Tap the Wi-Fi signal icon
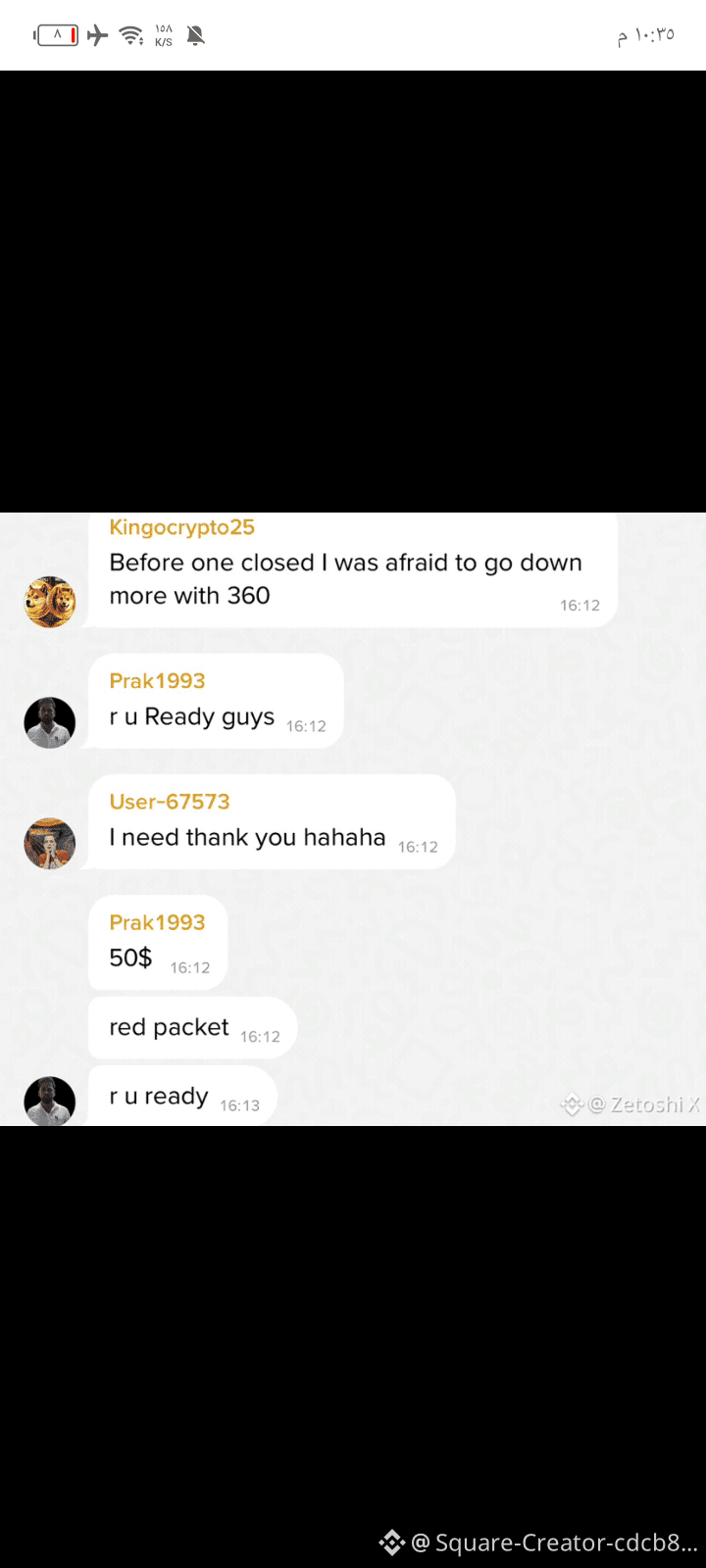This screenshot has width=706, height=1568. coord(130,36)
